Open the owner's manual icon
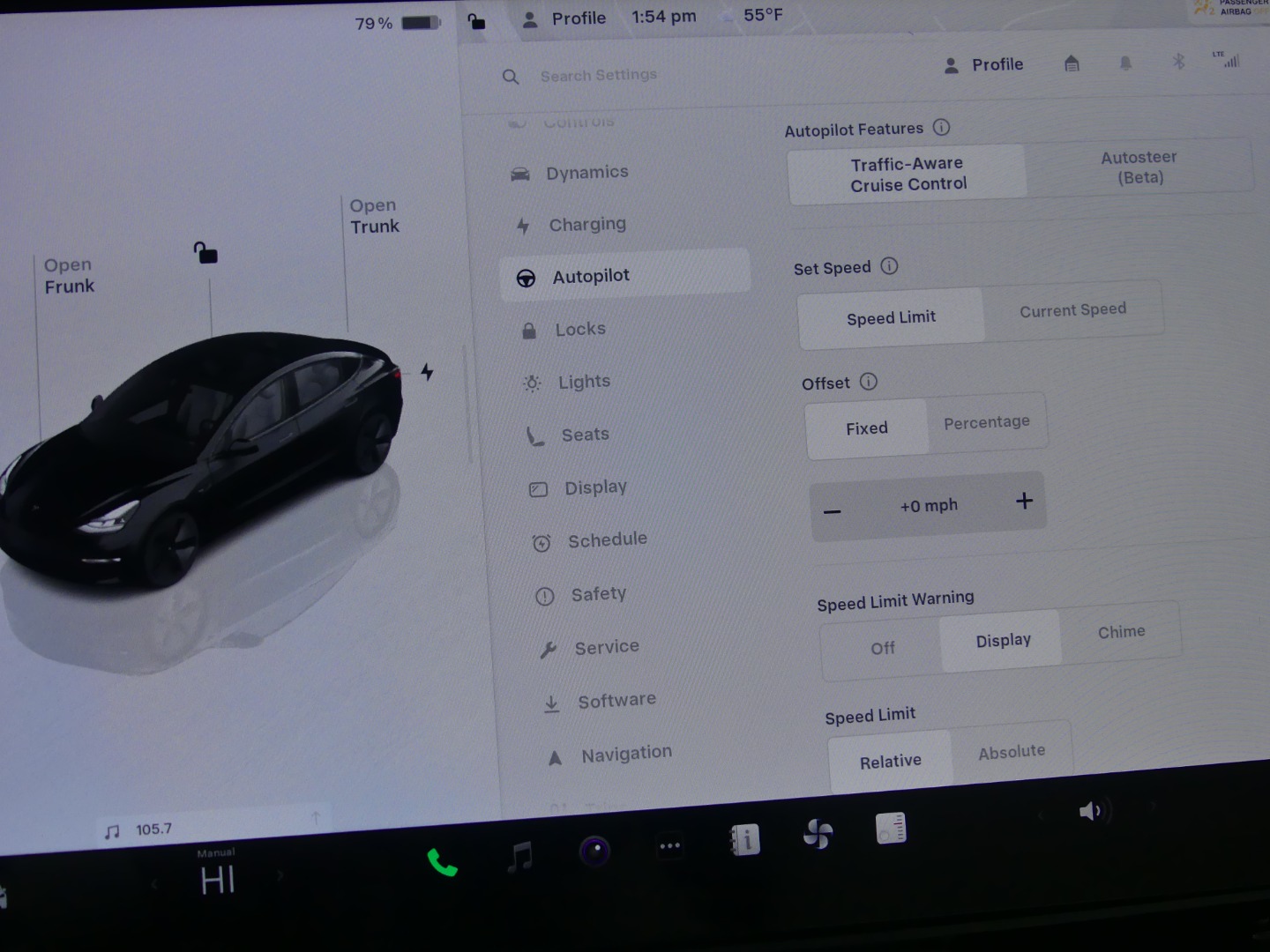Image resolution: width=1270 pixels, height=952 pixels. coord(744,840)
